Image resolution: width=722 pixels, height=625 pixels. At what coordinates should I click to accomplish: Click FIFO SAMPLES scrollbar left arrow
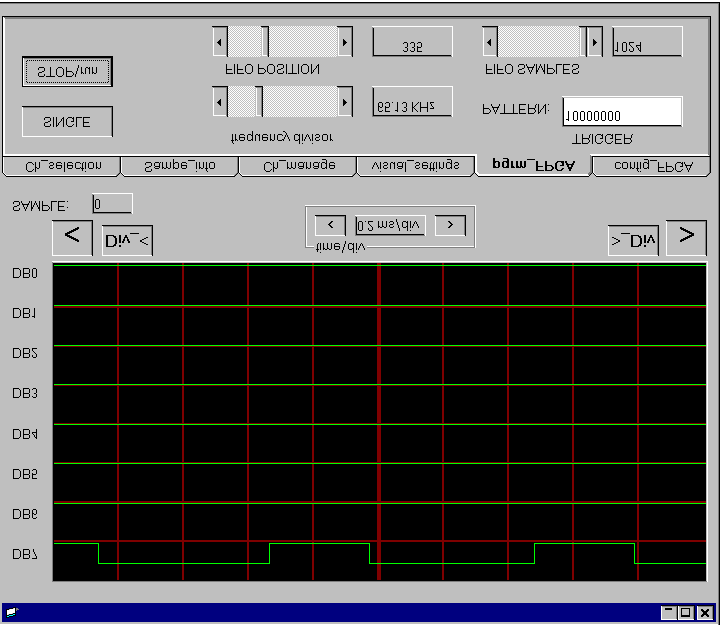[490, 42]
